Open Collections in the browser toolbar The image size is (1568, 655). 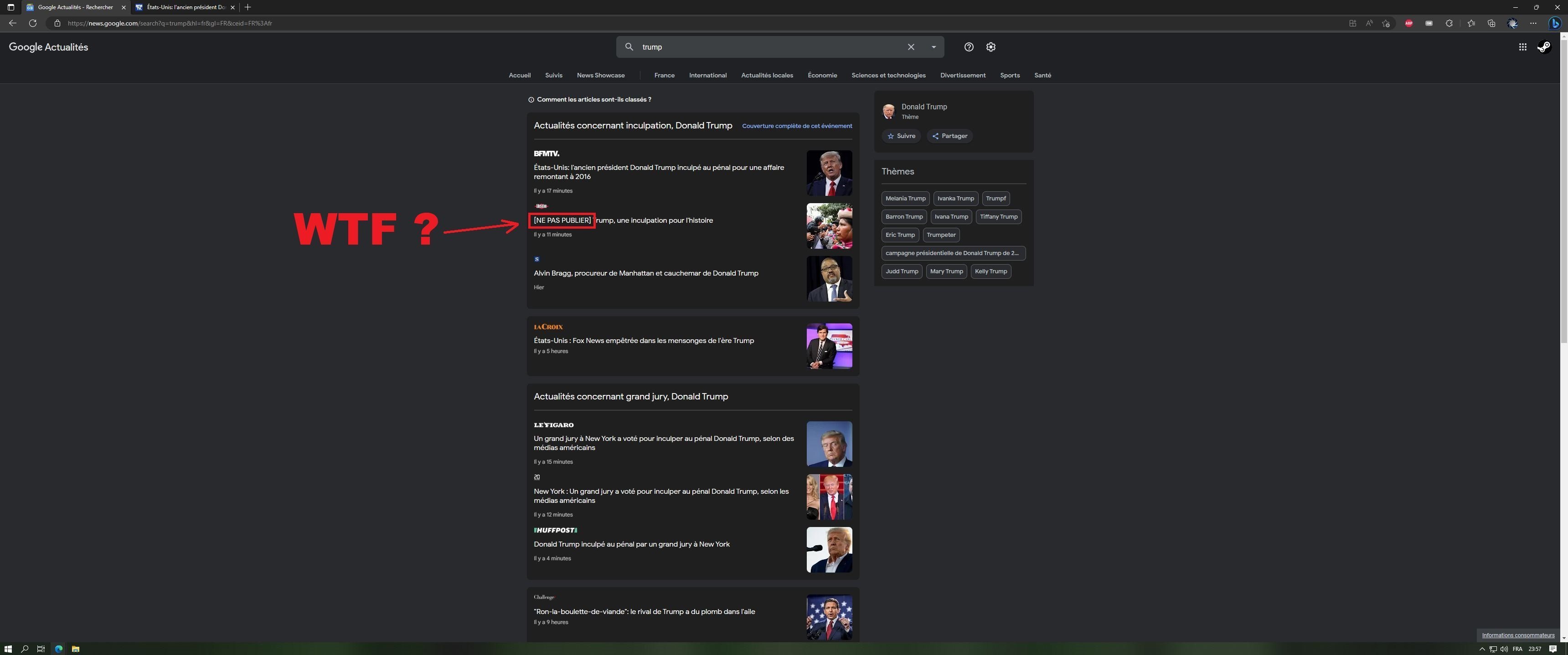pos(1491,23)
